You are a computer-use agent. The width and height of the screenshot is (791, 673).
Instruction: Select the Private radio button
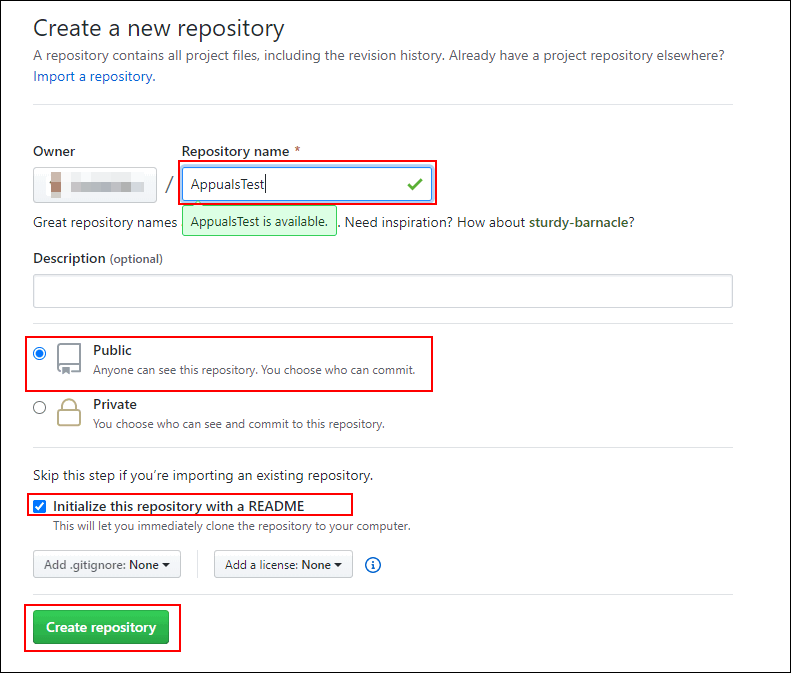point(39,407)
